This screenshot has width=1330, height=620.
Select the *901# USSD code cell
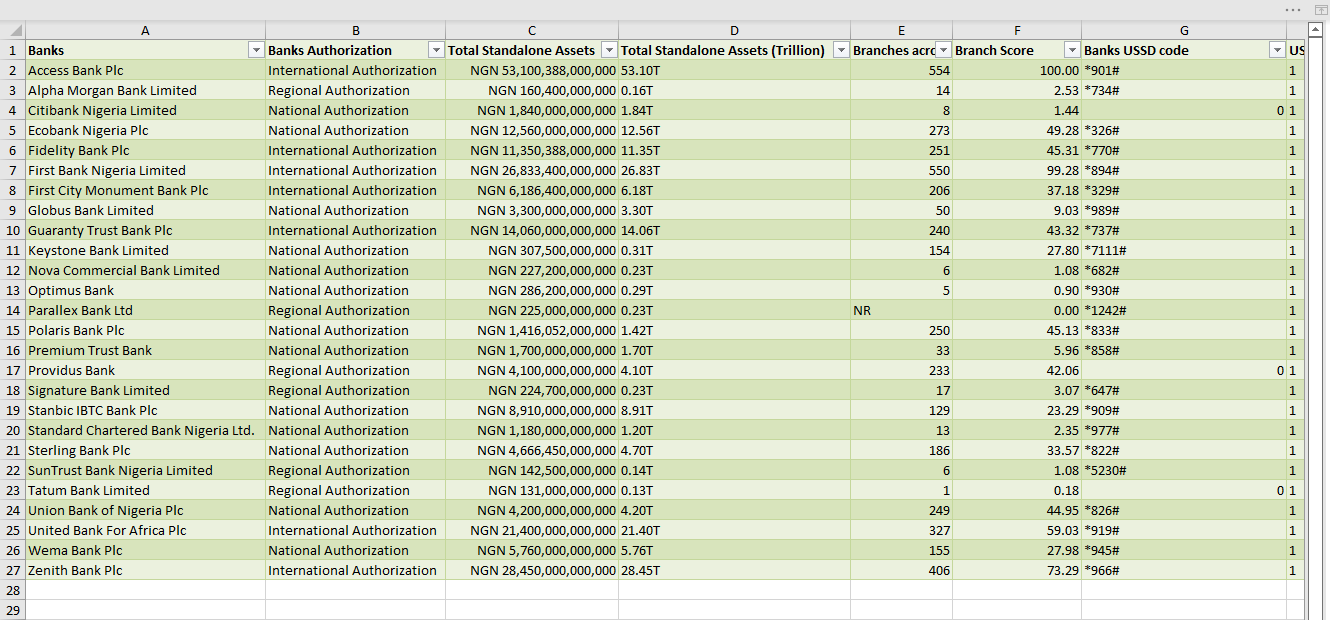coord(1184,70)
